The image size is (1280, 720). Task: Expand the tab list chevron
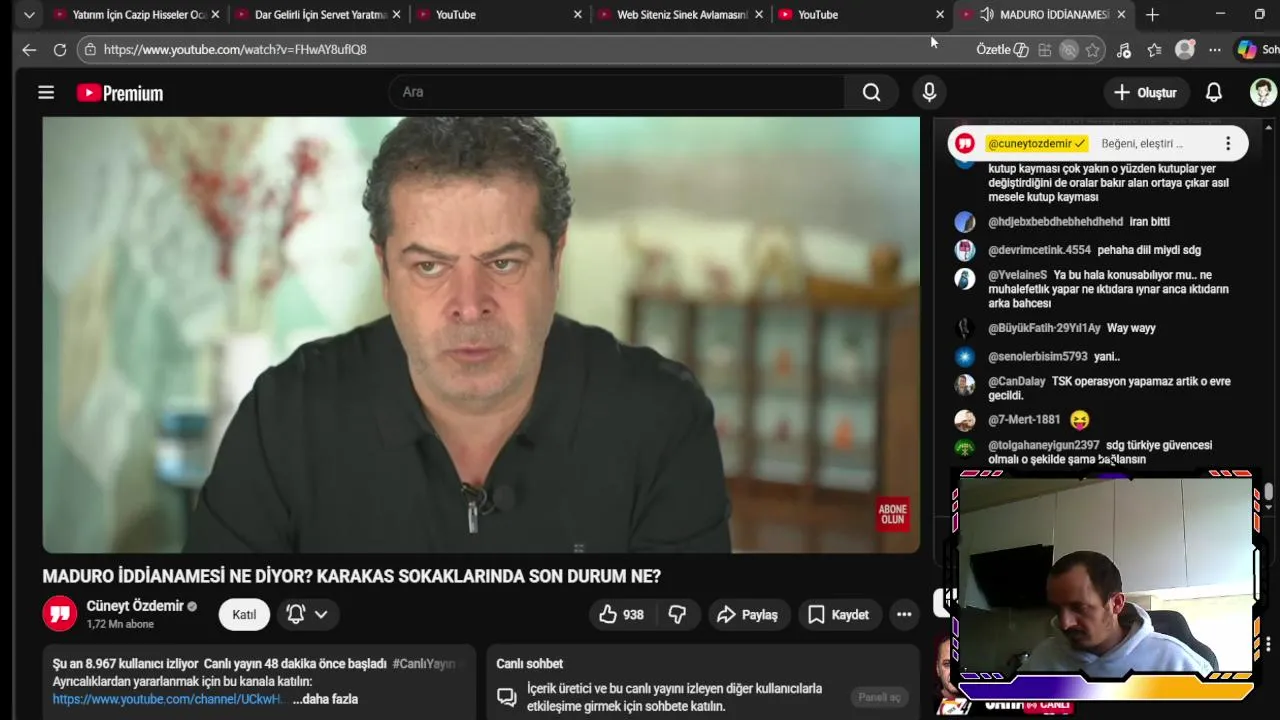(29, 14)
